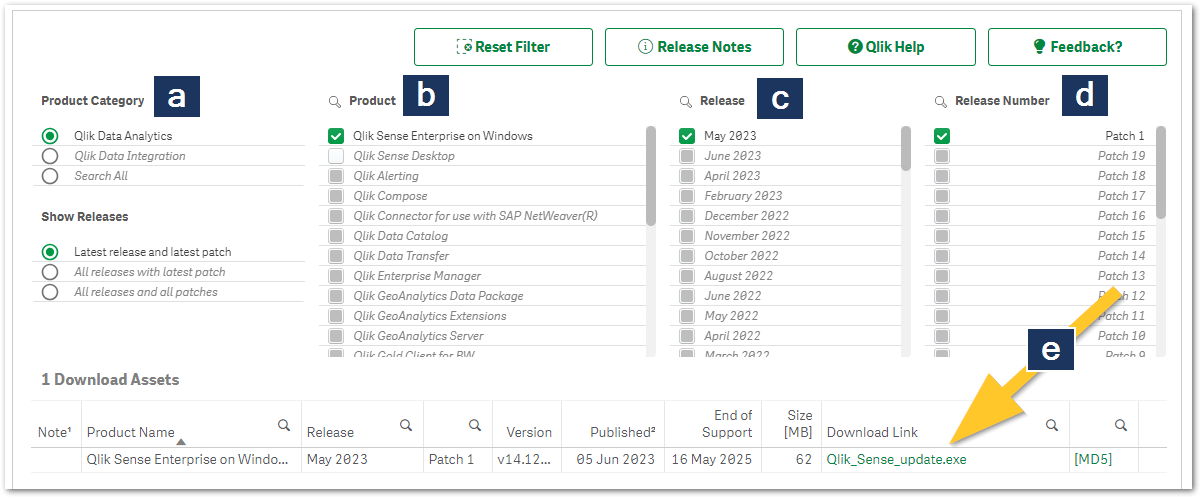Viewport: 1201px width, 498px height.
Task: Click the Version column header
Action: [529, 433]
